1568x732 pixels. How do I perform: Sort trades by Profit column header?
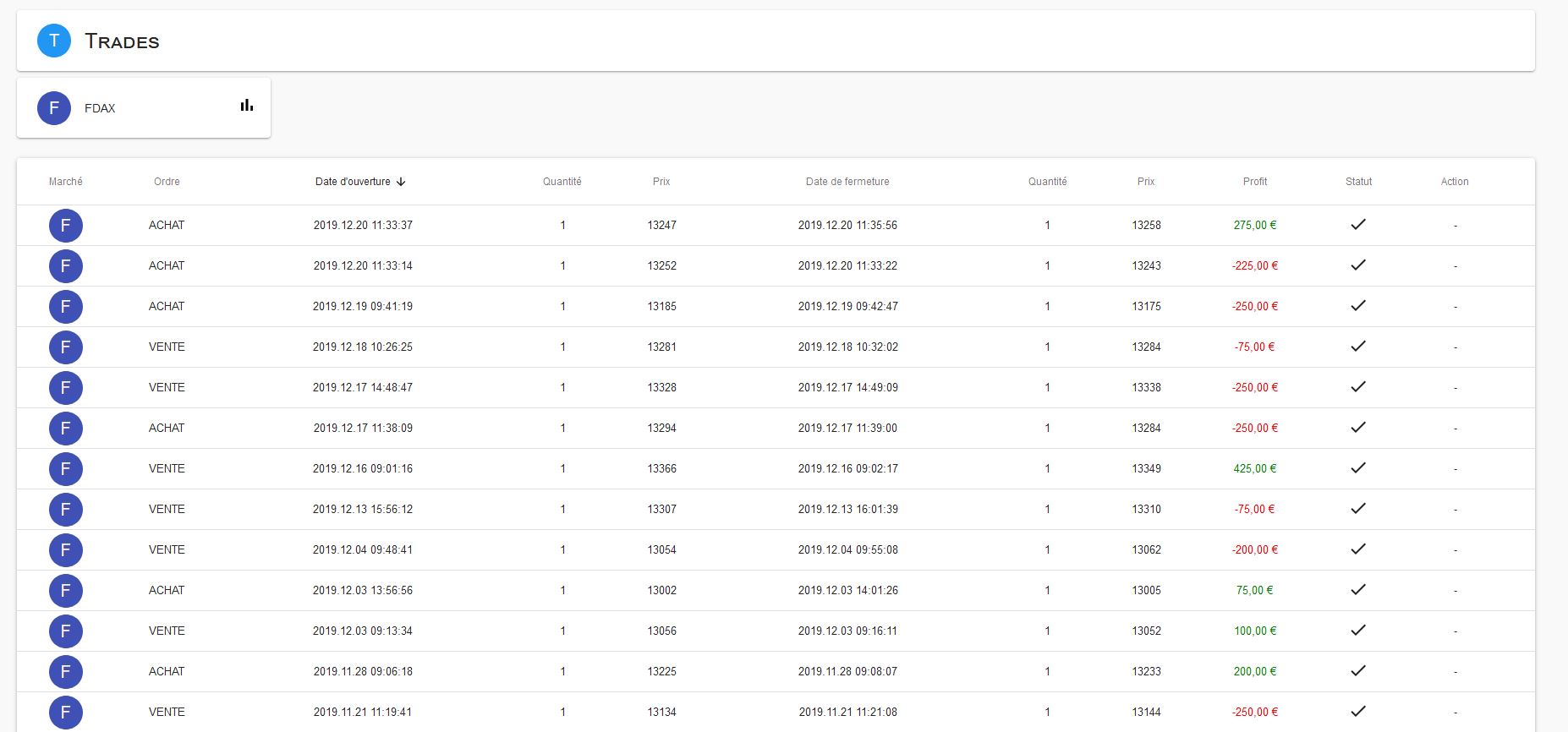tap(1255, 182)
